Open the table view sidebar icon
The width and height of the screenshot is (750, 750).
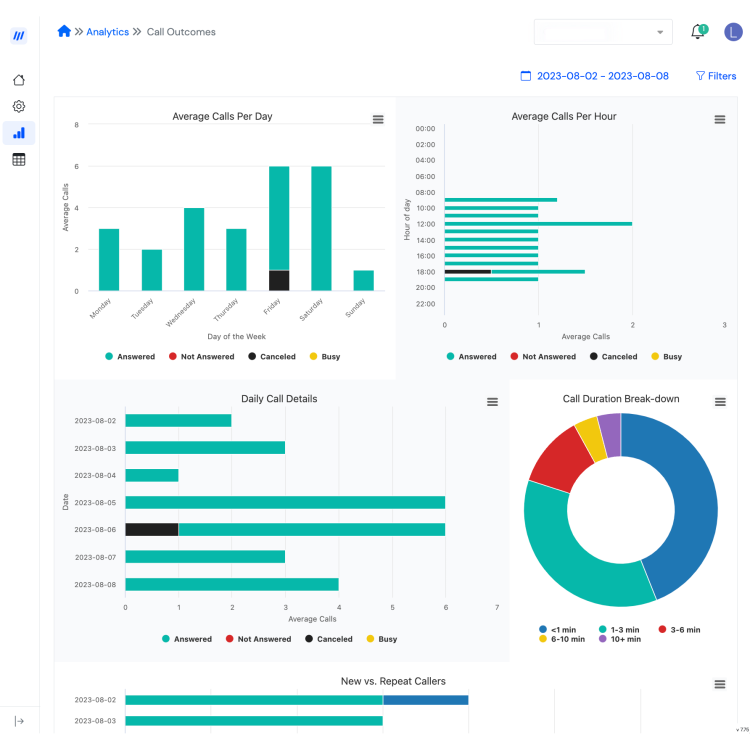pyautogui.click(x=19, y=160)
